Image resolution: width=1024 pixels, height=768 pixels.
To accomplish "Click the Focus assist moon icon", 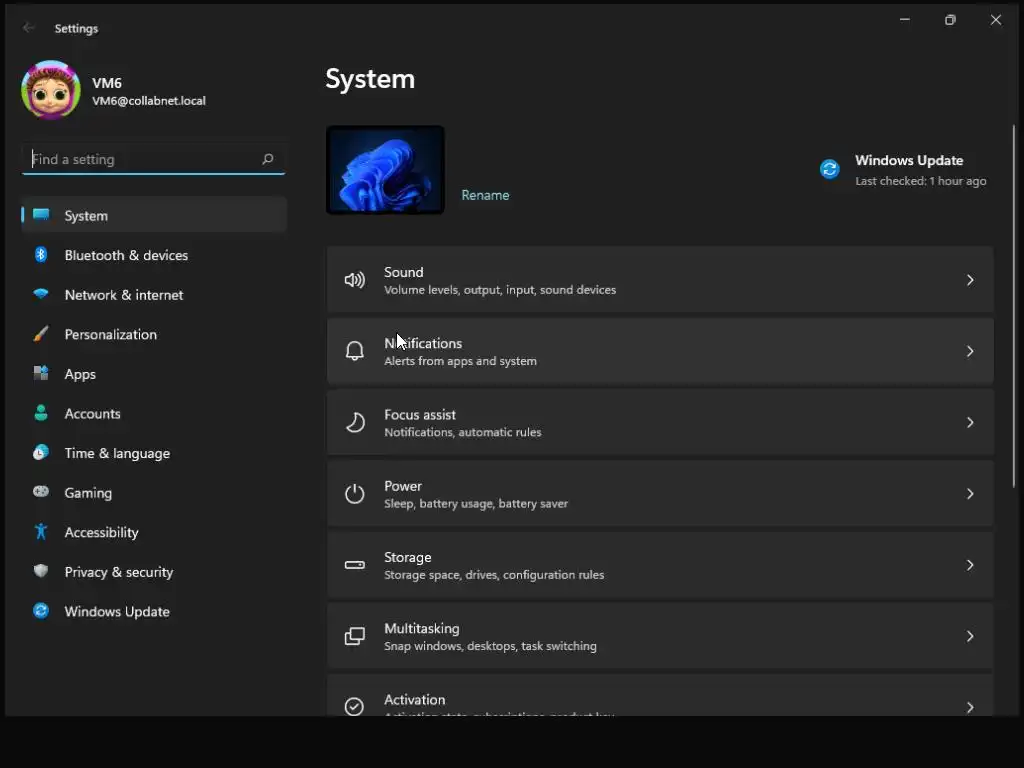I will [x=355, y=423].
